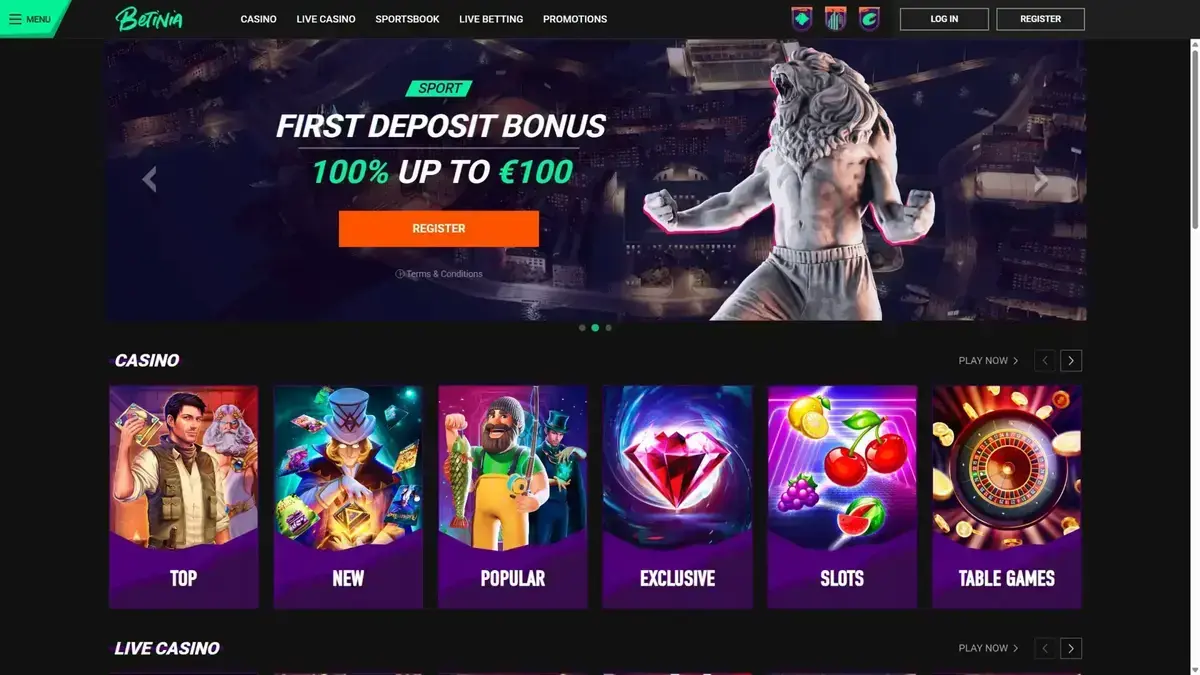
Task: Open the hamburger MENU icon
Action: tap(15, 19)
